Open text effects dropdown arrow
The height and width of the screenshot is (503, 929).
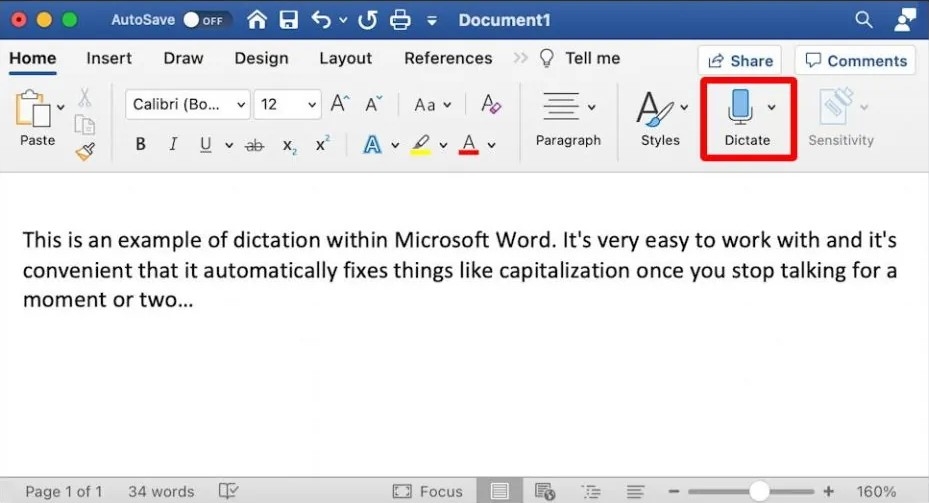tap(395, 145)
